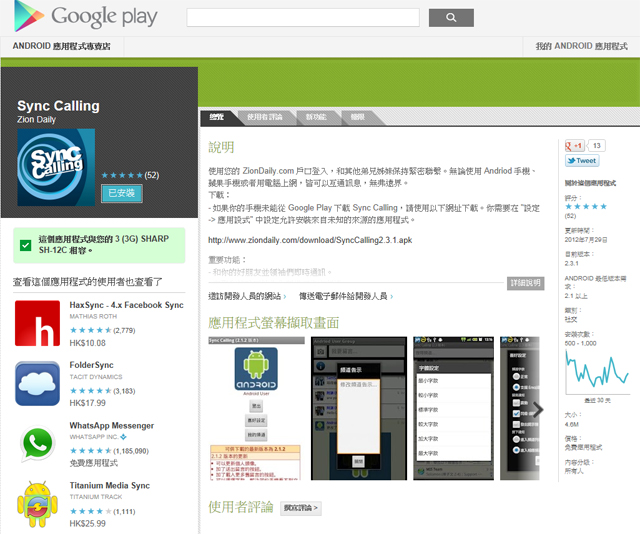Open FolderSync title link
This screenshot has width=640, height=534.
pos(91,365)
